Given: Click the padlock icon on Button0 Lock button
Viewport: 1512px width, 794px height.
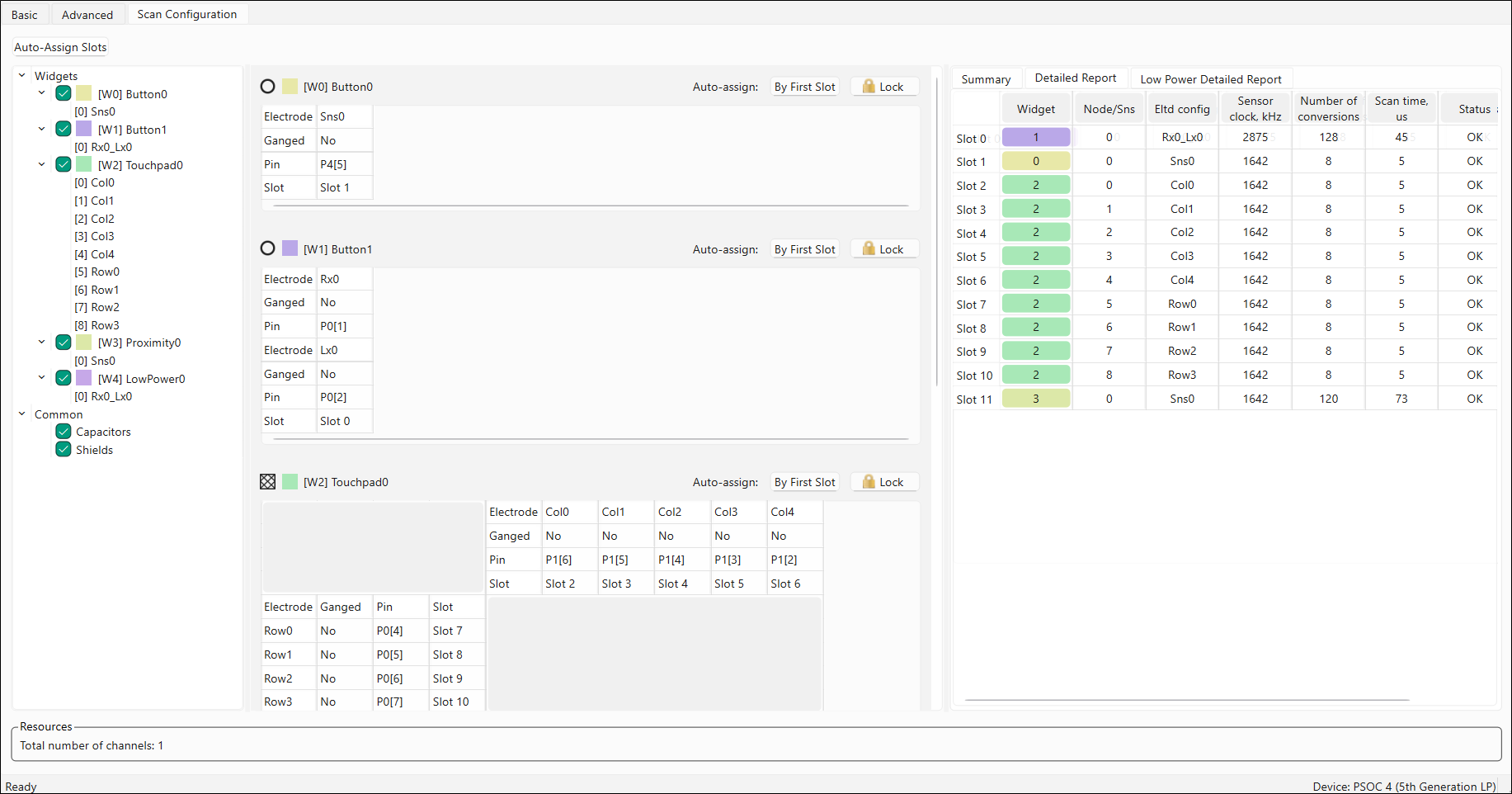Looking at the screenshot, I should [869, 87].
